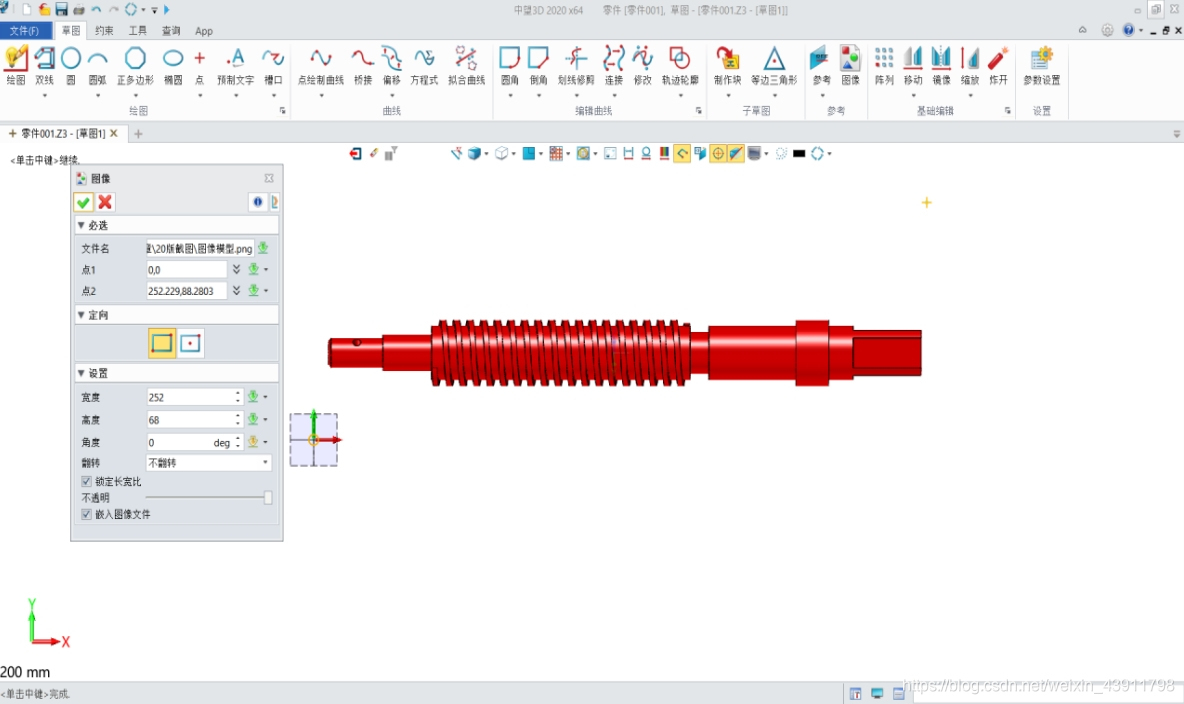Browse for file next to 文件名 field
The image size is (1184, 704).
tap(263, 248)
